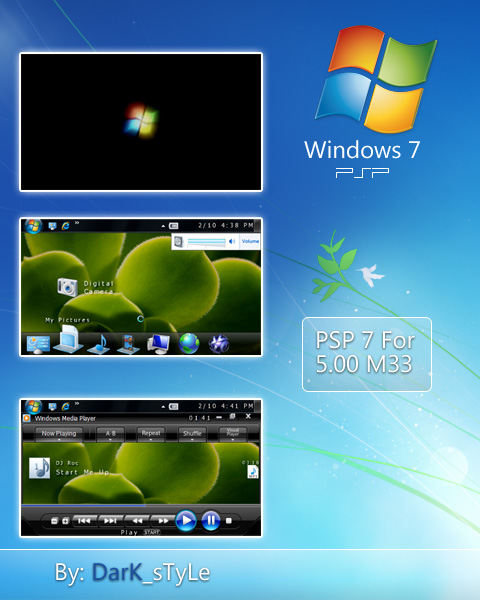Skip to next track in media player
This screenshot has width=480, height=600.
click(x=110, y=521)
